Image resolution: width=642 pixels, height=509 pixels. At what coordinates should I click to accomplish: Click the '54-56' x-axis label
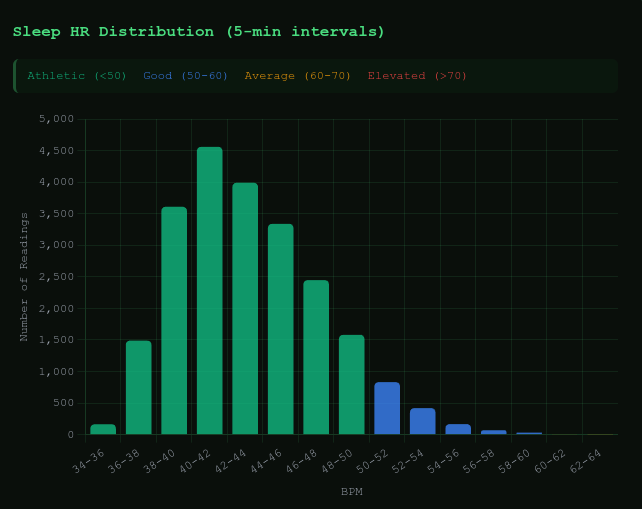tap(443, 461)
